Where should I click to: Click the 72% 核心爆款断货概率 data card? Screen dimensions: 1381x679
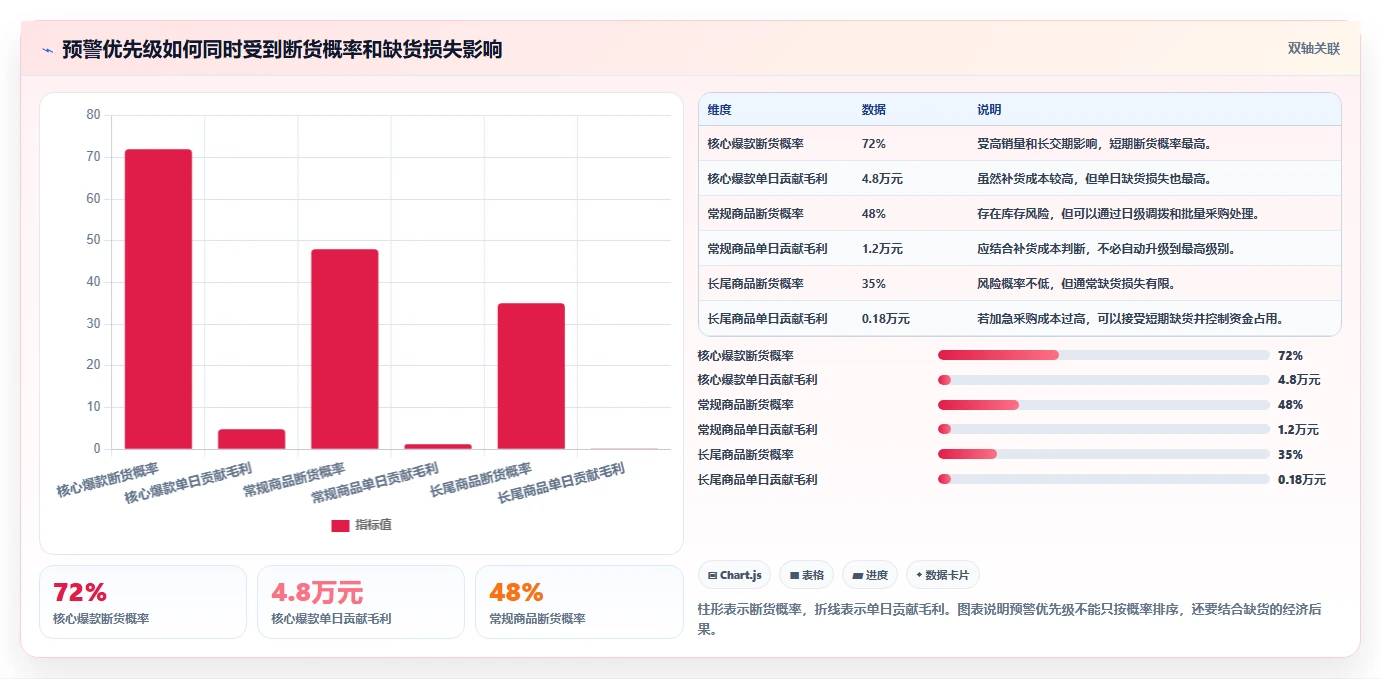(143, 602)
